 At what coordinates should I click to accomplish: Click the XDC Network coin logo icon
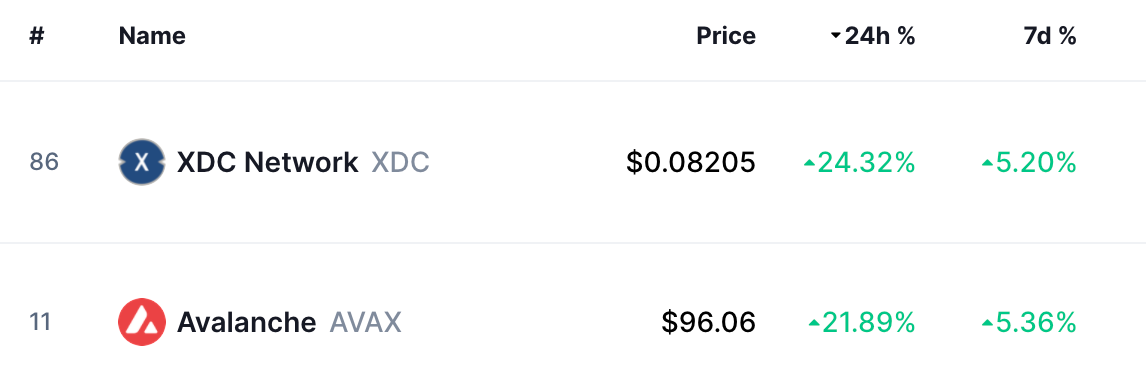click(142, 162)
